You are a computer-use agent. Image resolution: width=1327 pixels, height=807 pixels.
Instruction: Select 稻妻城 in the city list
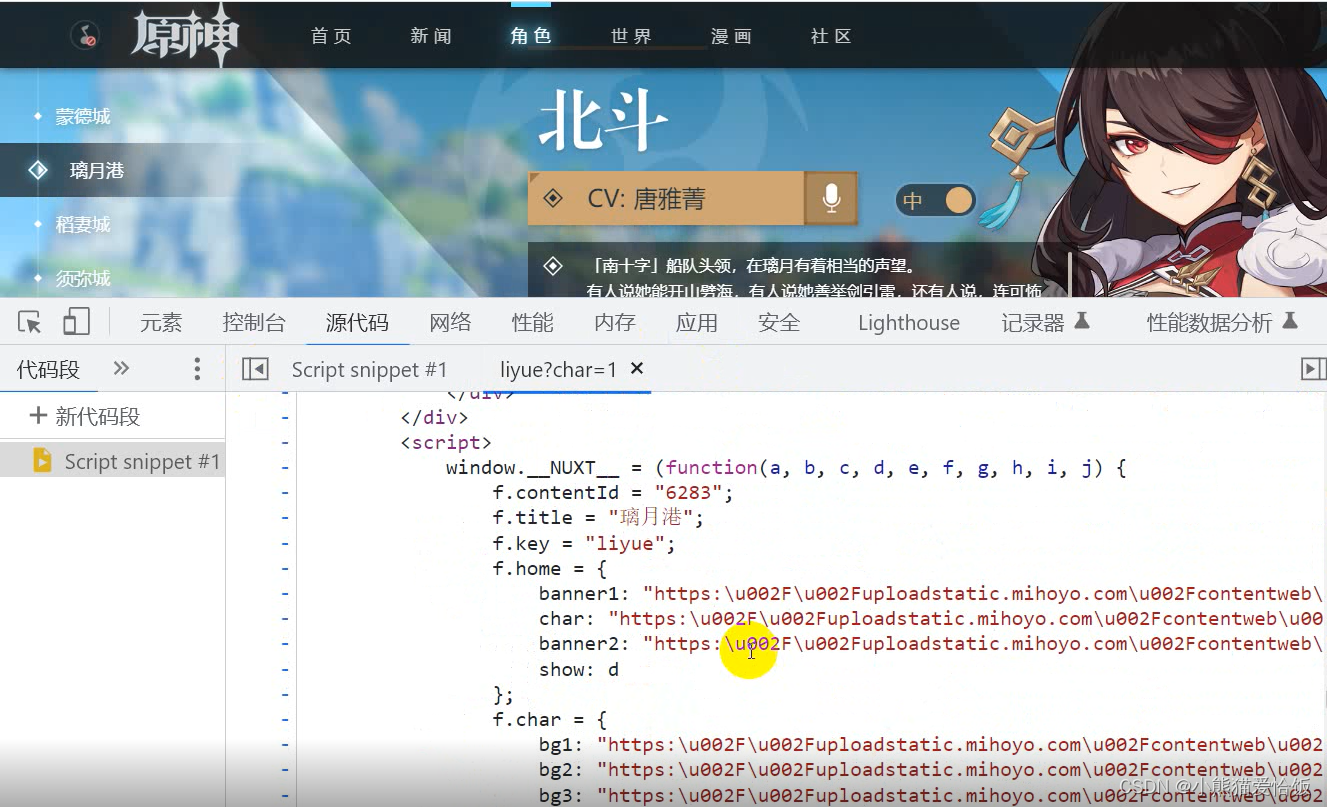(82, 224)
